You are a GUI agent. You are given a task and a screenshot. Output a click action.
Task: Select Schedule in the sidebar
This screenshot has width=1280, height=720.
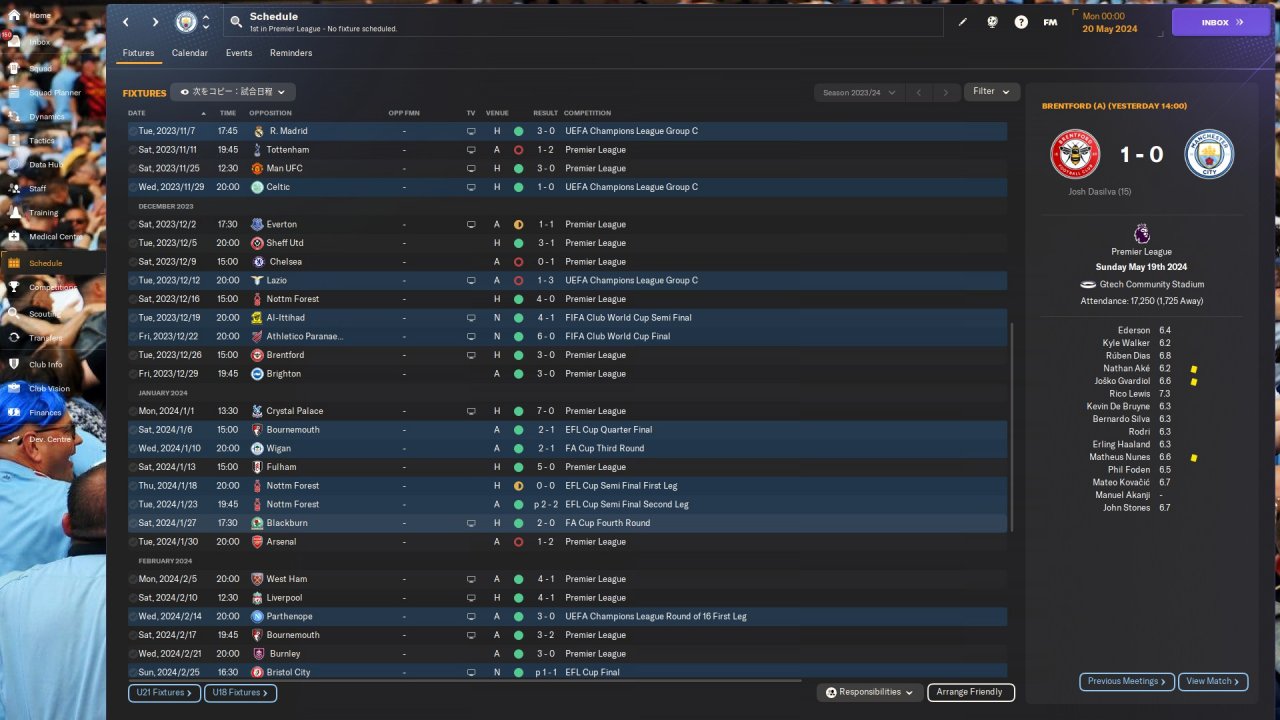click(52, 263)
